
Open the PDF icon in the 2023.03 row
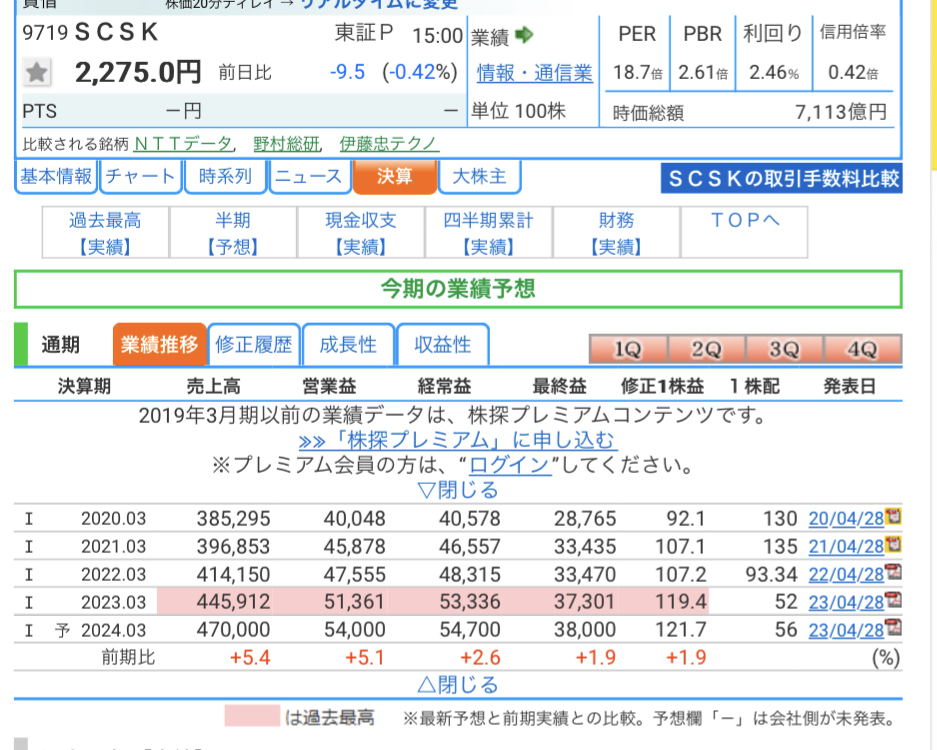coord(893,599)
